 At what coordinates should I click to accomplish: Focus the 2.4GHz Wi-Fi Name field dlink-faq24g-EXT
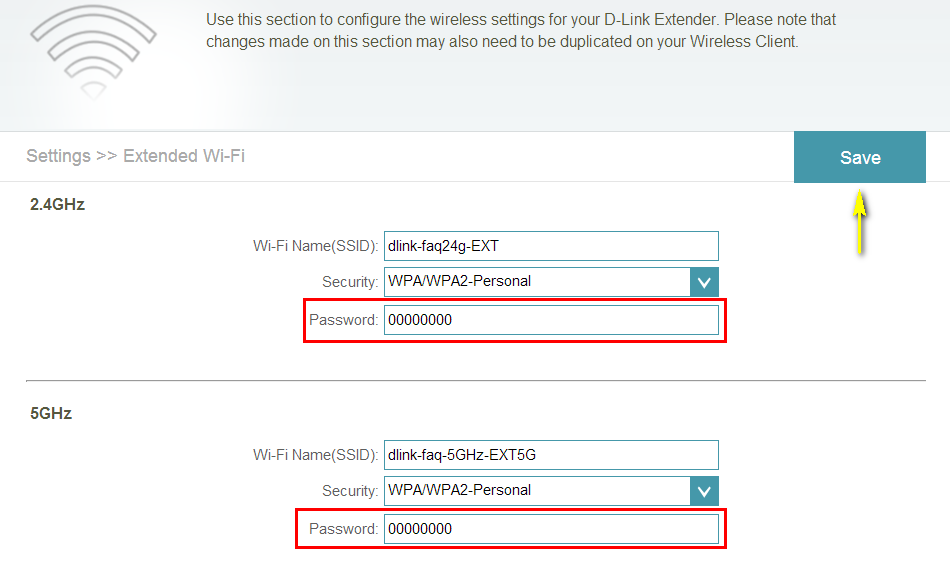[x=551, y=246]
